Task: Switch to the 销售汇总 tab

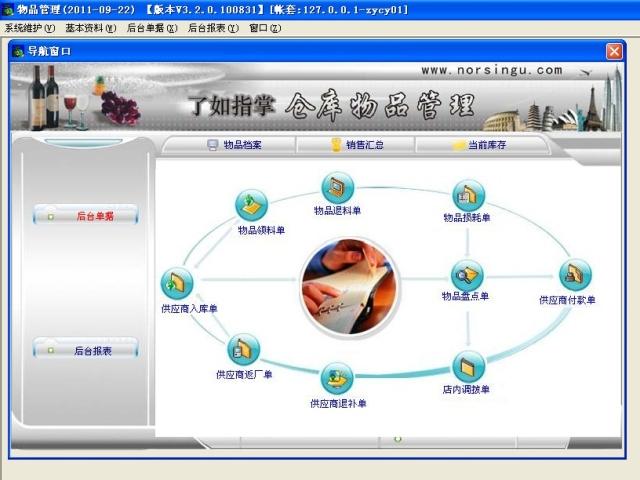Action: point(357,145)
